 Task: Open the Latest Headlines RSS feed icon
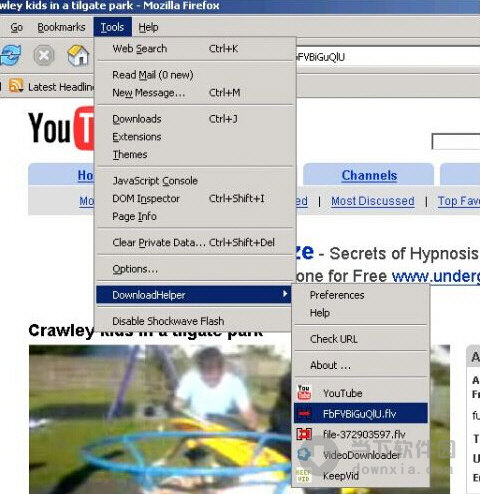(x=16, y=86)
